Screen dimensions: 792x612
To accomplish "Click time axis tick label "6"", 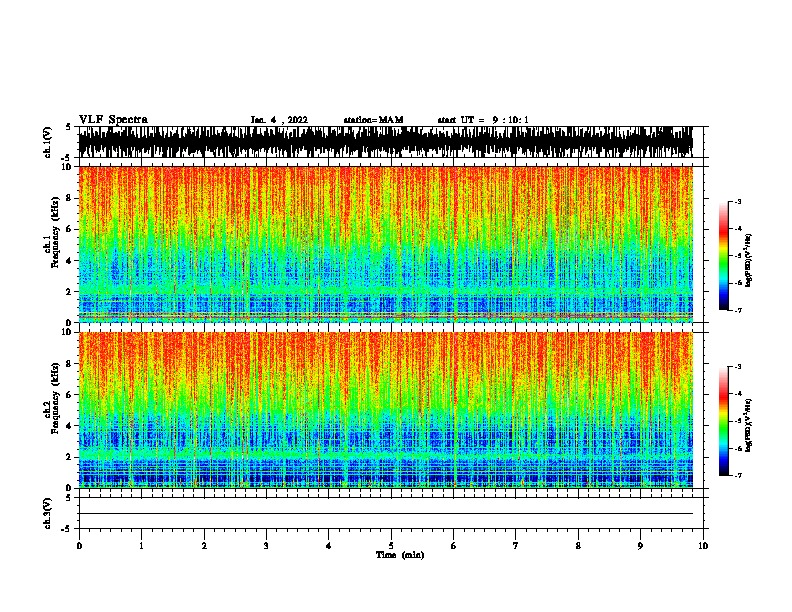I will 454,546.
